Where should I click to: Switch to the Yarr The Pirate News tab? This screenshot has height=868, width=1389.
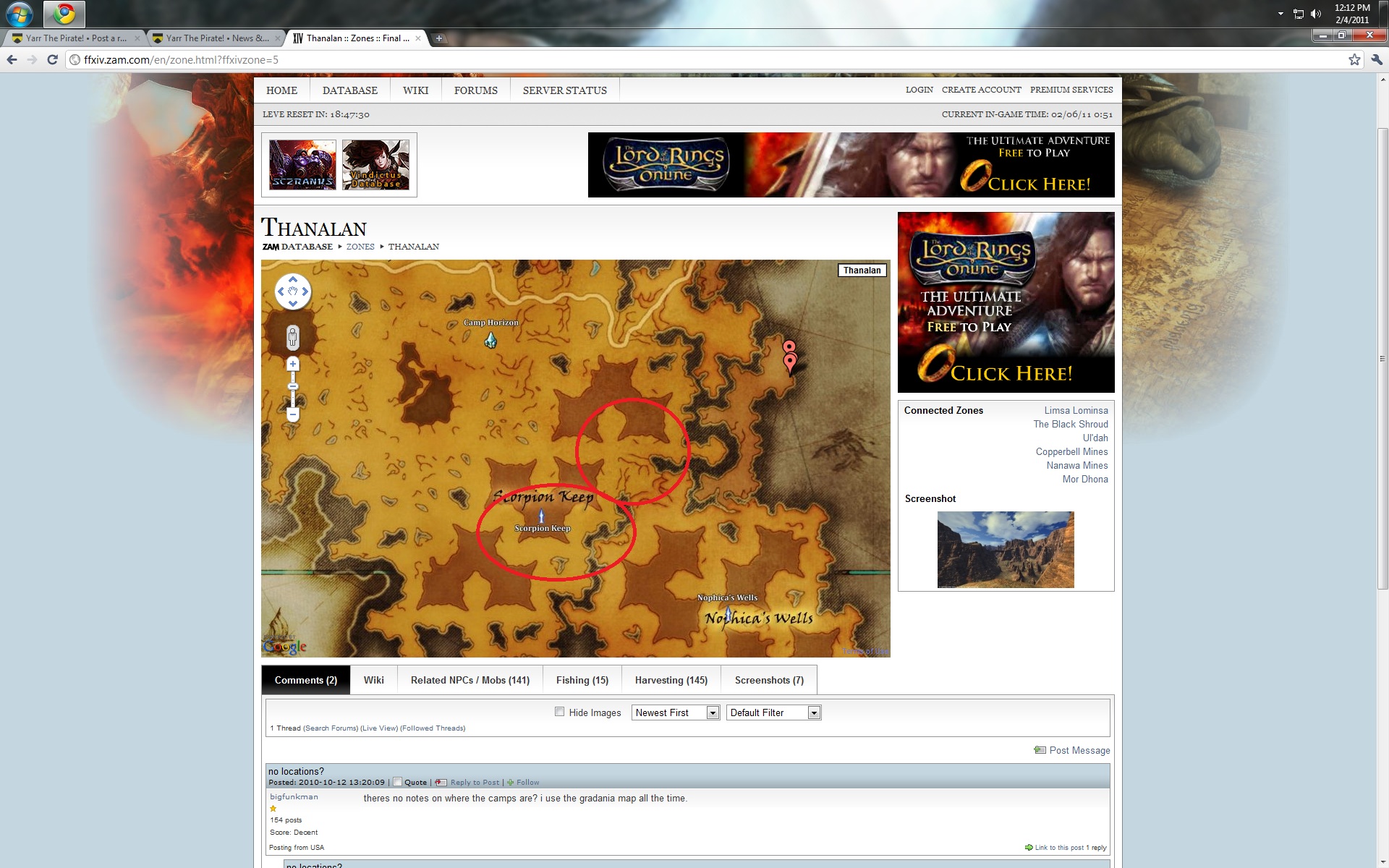(x=216, y=38)
